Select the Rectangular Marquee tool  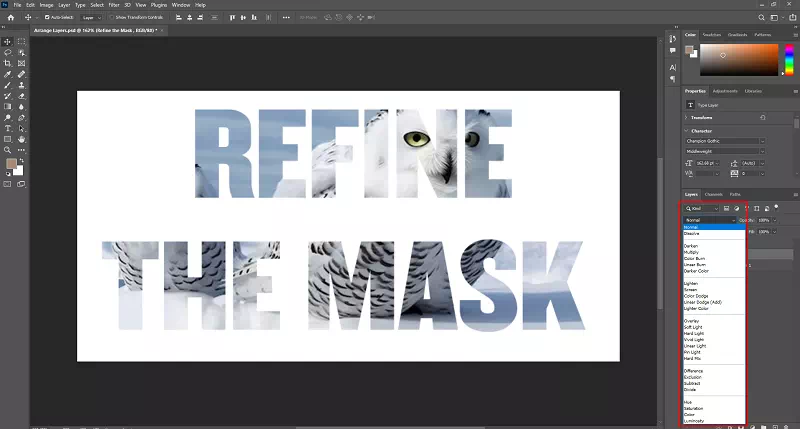(21, 42)
